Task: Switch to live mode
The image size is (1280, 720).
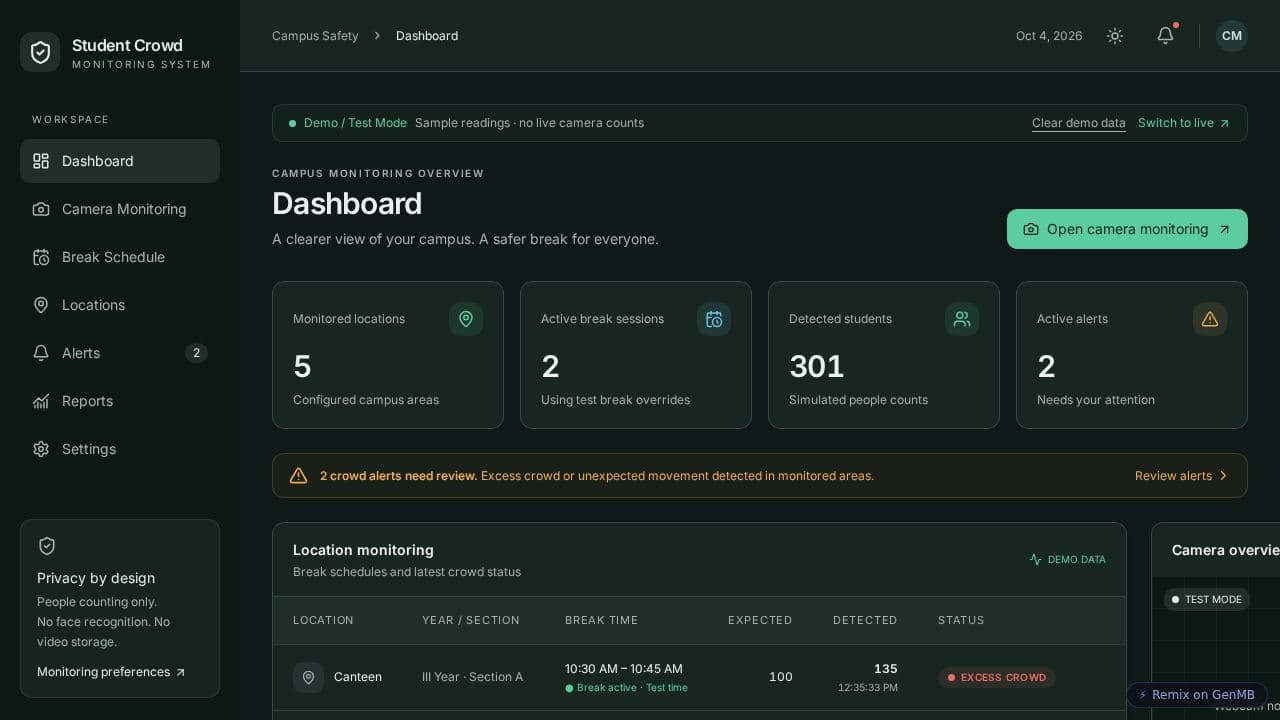Action: (x=1184, y=123)
